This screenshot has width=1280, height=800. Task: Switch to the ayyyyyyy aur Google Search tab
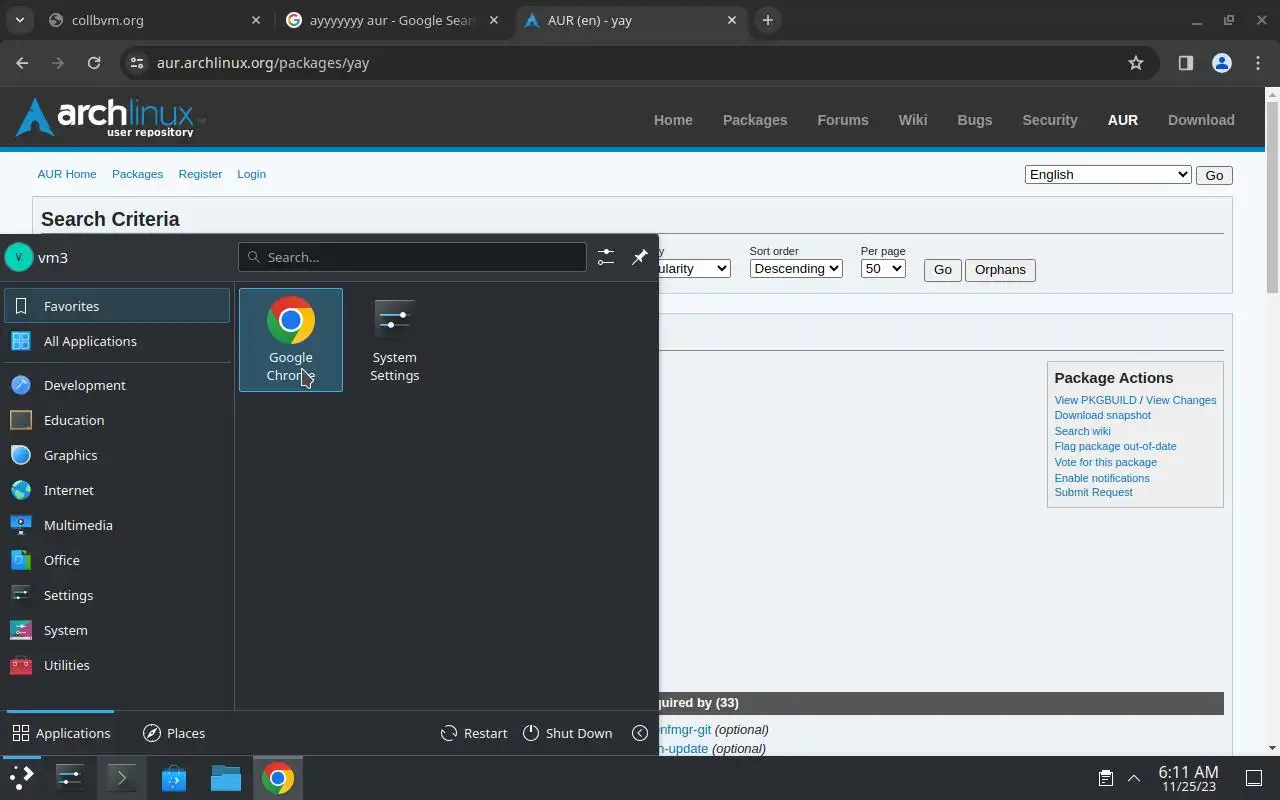[392, 20]
